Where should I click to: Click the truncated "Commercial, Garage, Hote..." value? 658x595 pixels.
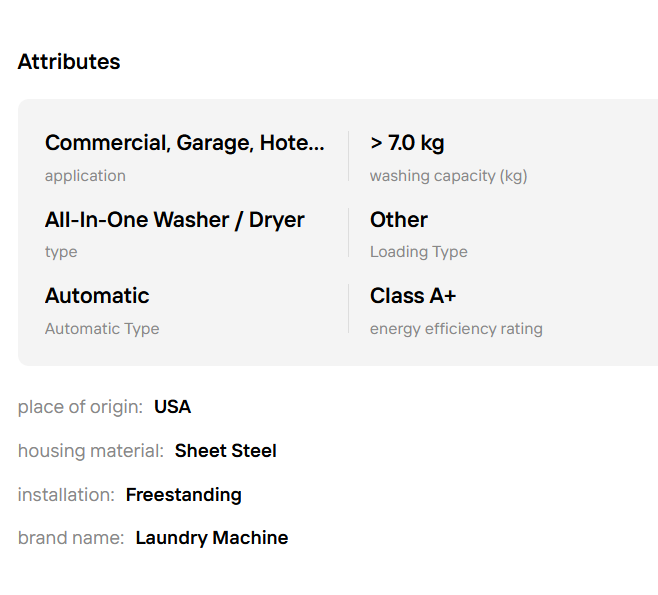[185, 143]
